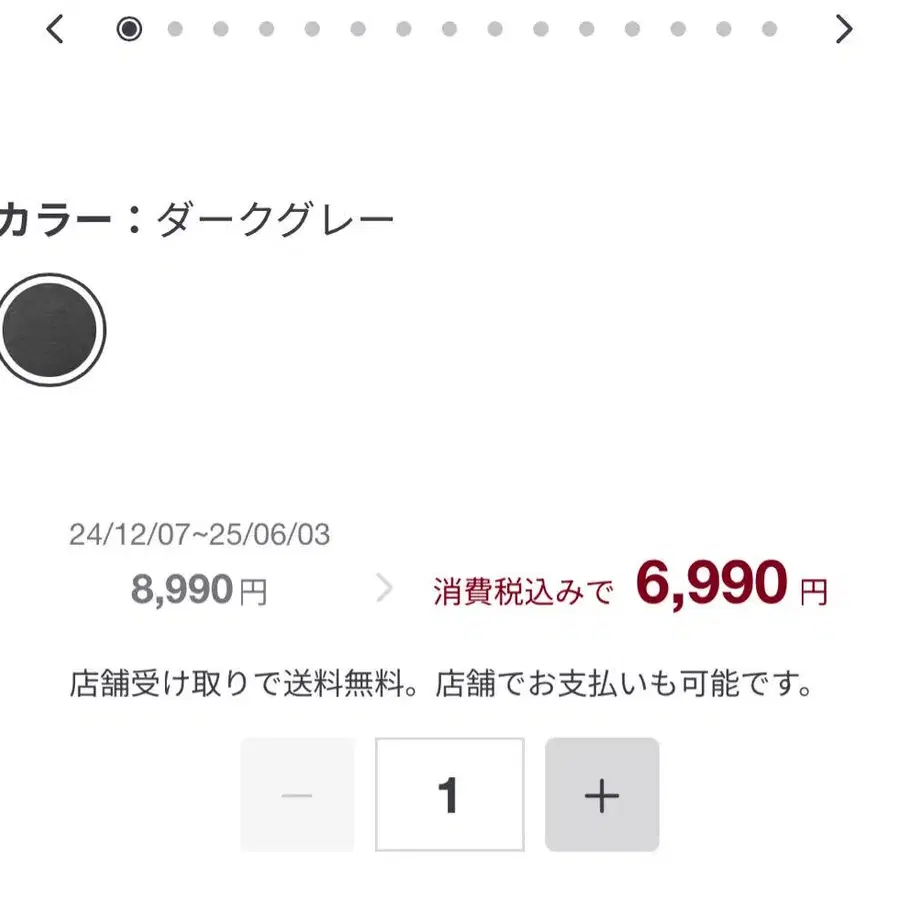This screenshot has height=900, width=900.
Task: Select the fourth pagination dot
Action: coord(266,29)
